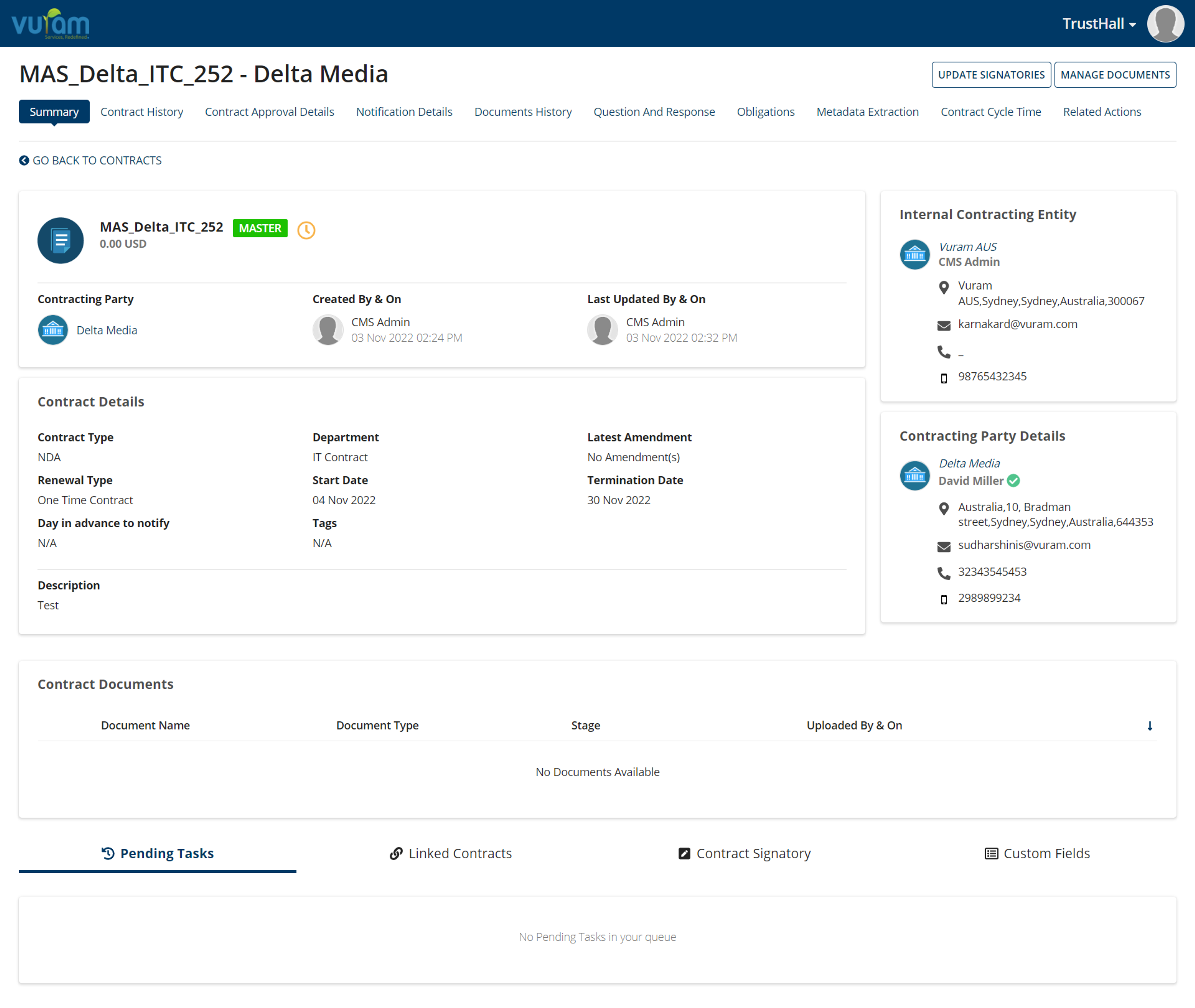Click the Stage column header

coord(585,725)
